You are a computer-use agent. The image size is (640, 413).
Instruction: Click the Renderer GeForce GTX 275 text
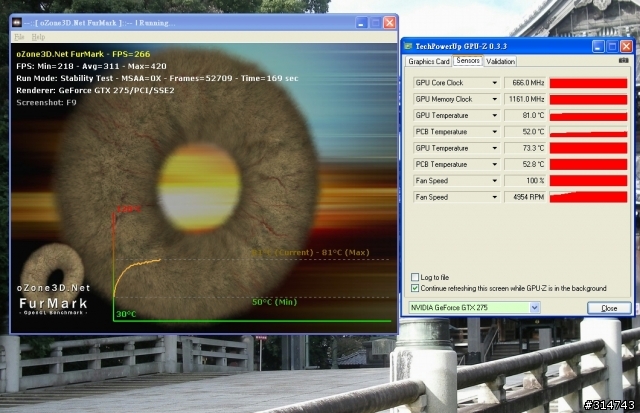click(x=95, y=90)
